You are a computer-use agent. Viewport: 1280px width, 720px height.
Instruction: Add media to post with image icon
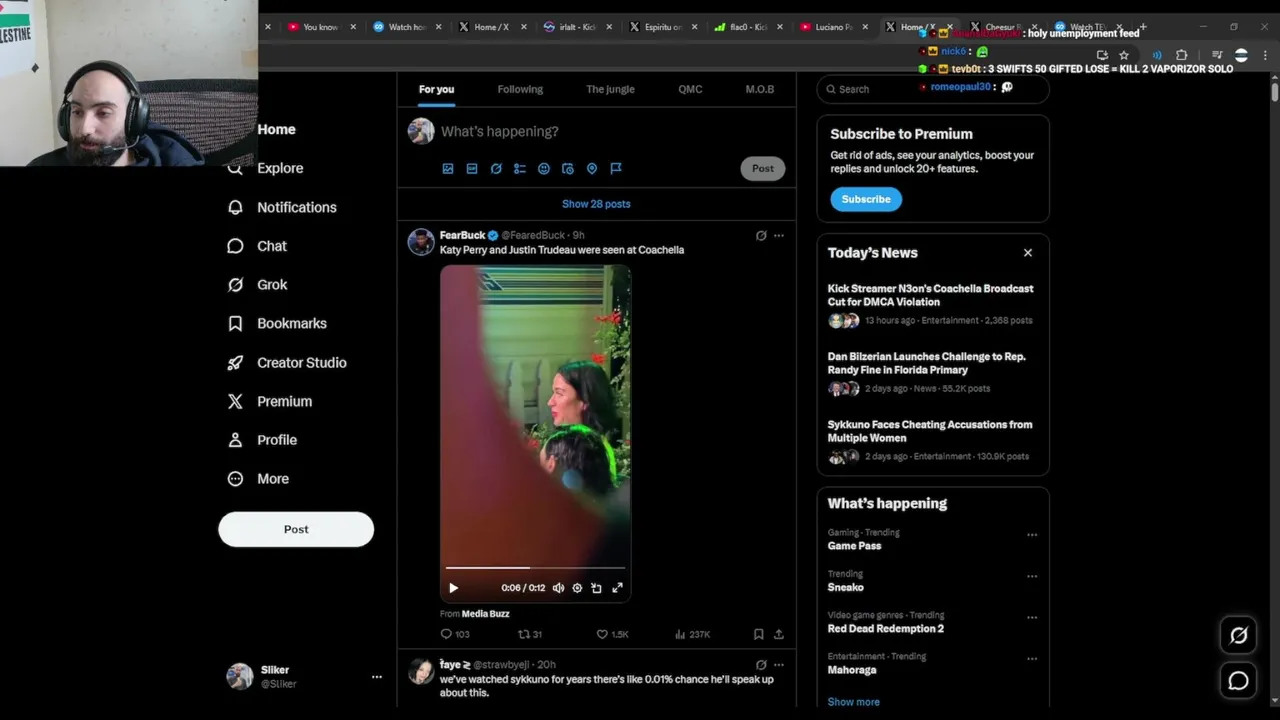448,169
